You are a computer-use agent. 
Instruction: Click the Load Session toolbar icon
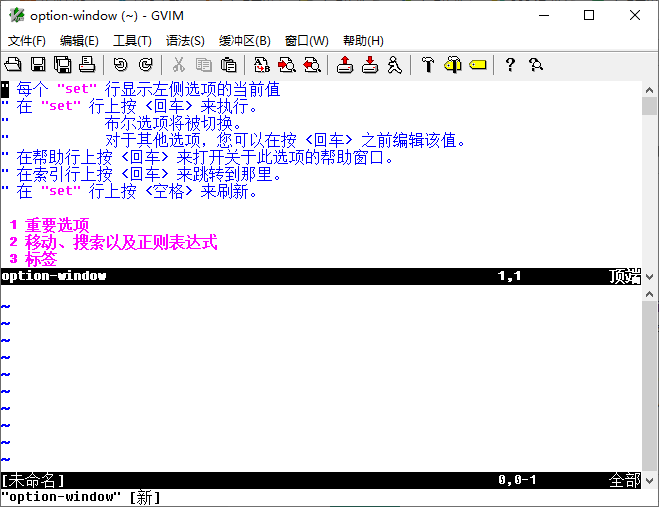coord(345,65)
